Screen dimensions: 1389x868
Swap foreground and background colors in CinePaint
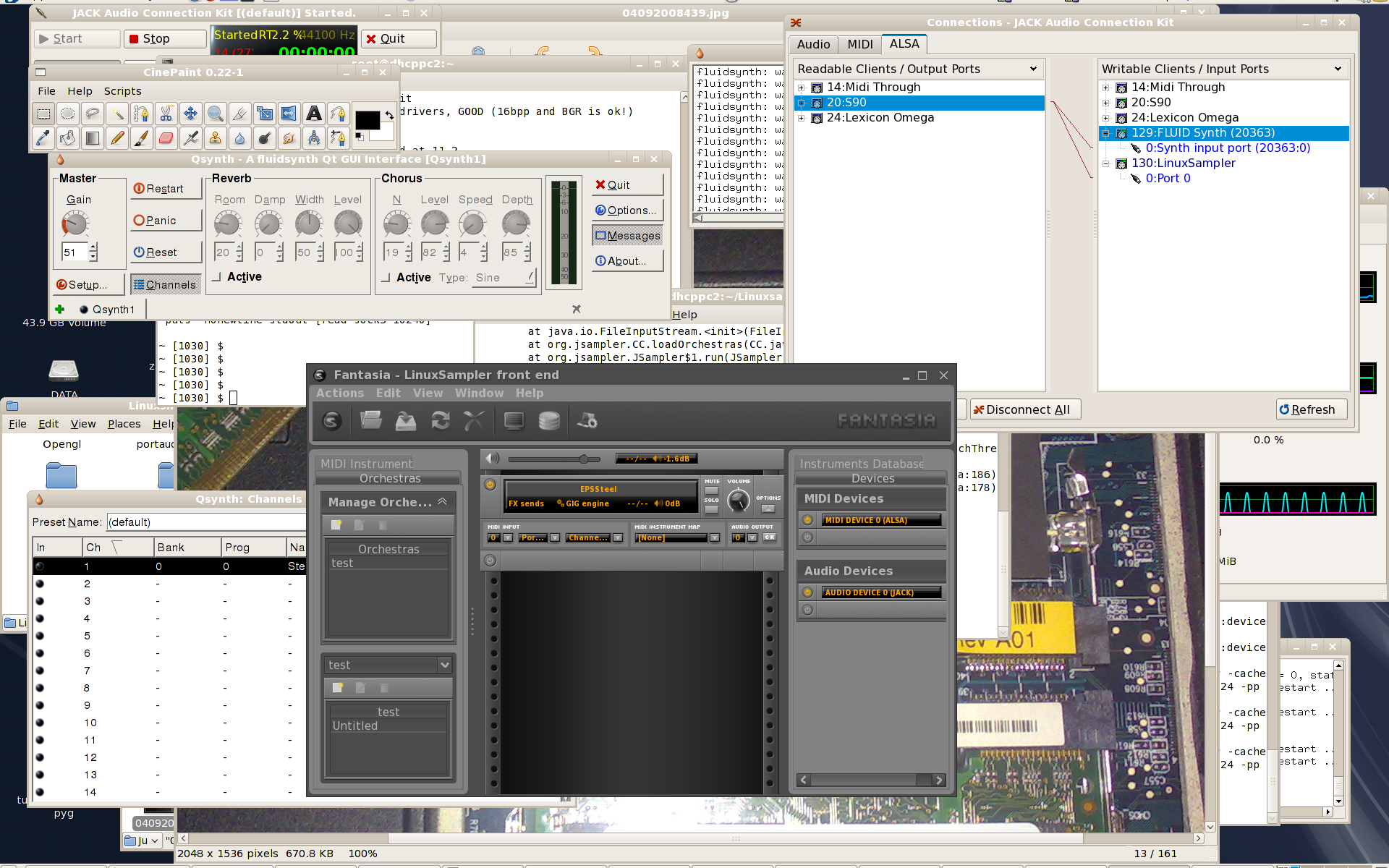pyautogui.click(x=389, y=115)
